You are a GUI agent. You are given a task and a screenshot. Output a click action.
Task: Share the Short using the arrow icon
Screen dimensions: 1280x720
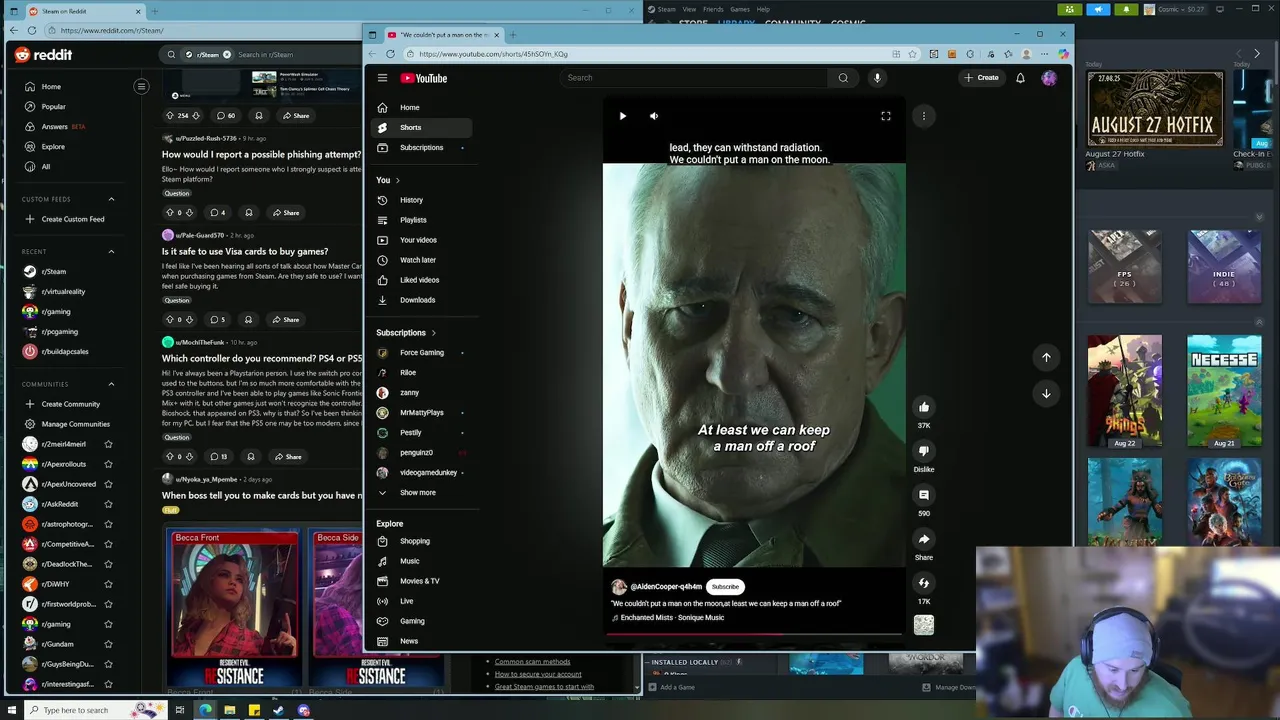924,539
